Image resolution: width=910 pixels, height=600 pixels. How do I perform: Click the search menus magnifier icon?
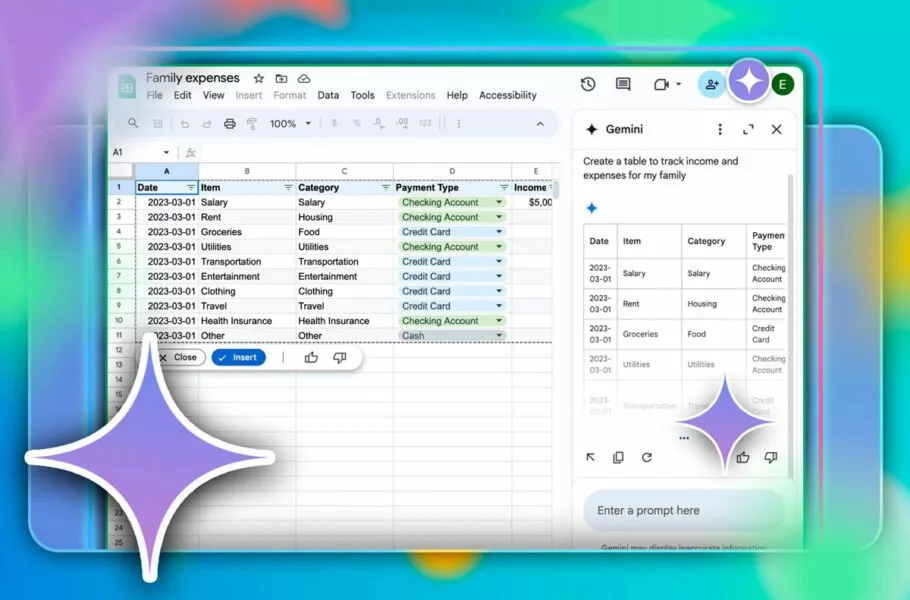133,123
